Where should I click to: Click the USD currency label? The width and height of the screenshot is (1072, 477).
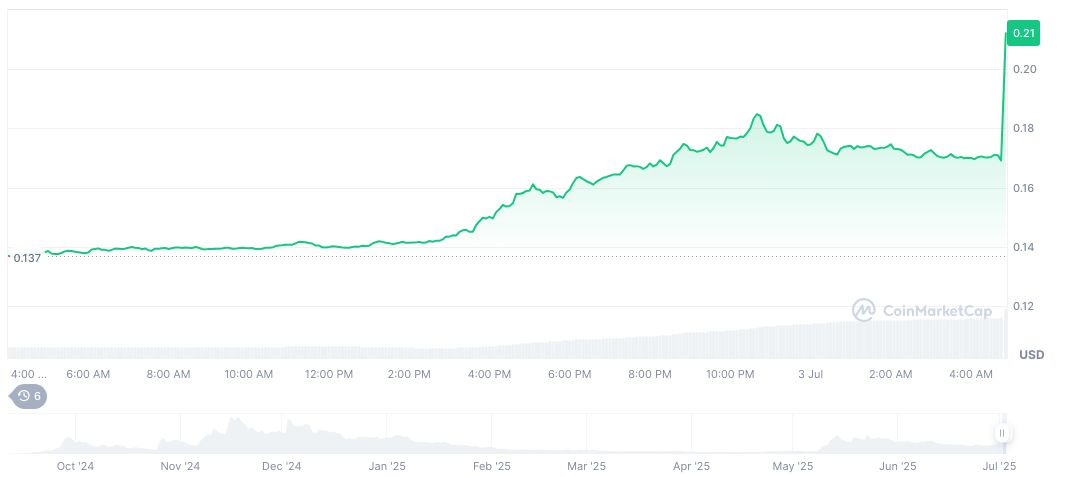coord(1031,355)
